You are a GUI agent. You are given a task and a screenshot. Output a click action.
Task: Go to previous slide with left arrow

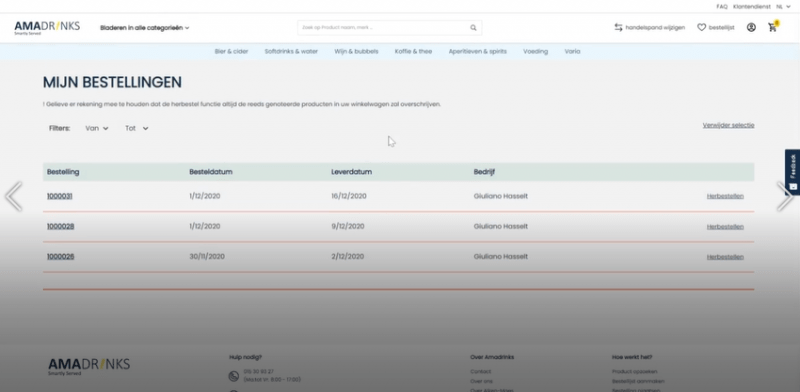pos(13,196)
